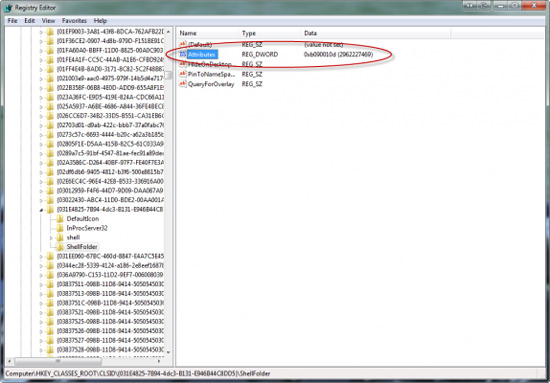Click folder icon of {01FA60A0 key
The height and width of the screenshot is (383, 550).
coord(50,51)
